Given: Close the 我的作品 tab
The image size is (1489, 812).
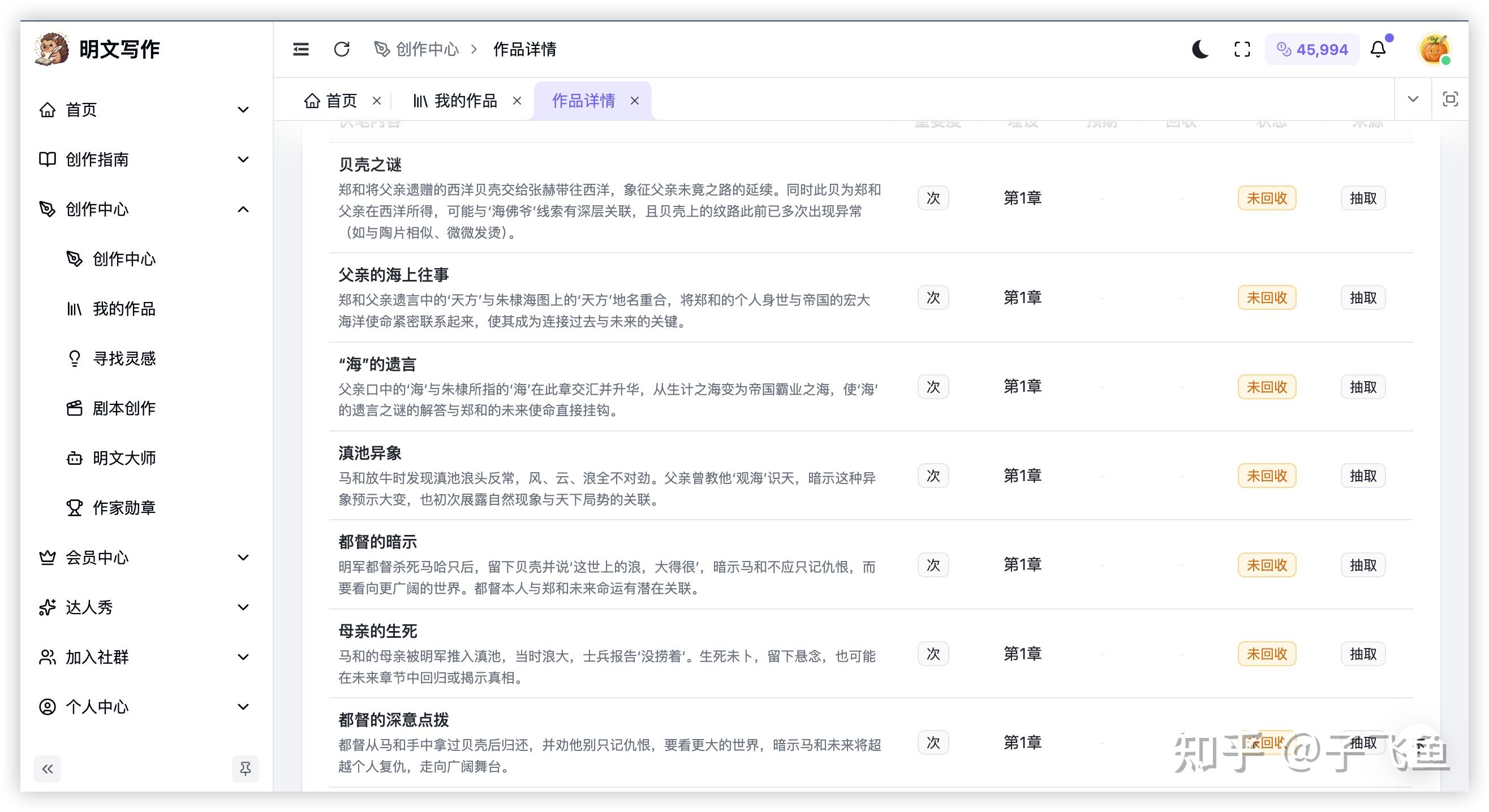Looking at the screenshot, I should pos(517,101).
